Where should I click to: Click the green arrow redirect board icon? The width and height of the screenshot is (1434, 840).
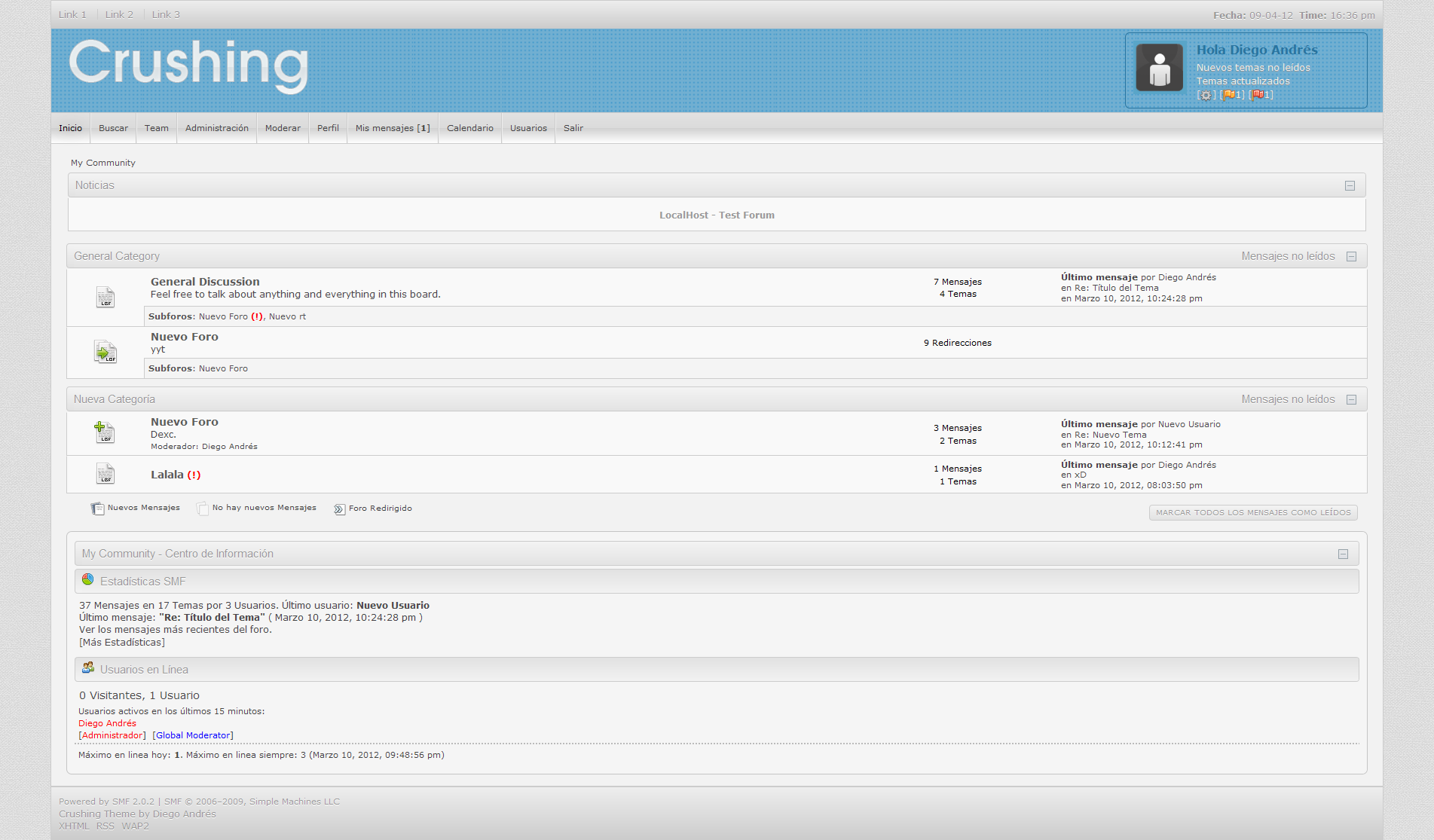pyautogui.click(x=105, y=352)
